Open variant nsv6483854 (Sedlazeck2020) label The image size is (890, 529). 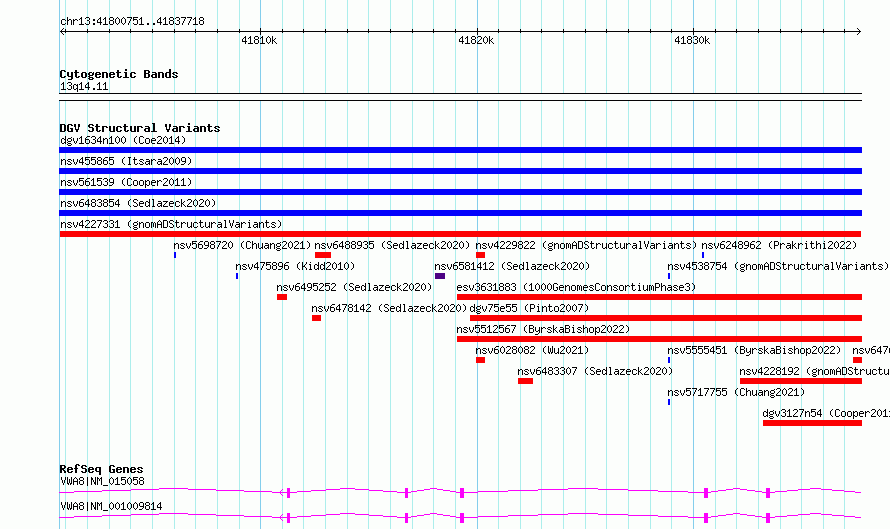click(138, 203)
